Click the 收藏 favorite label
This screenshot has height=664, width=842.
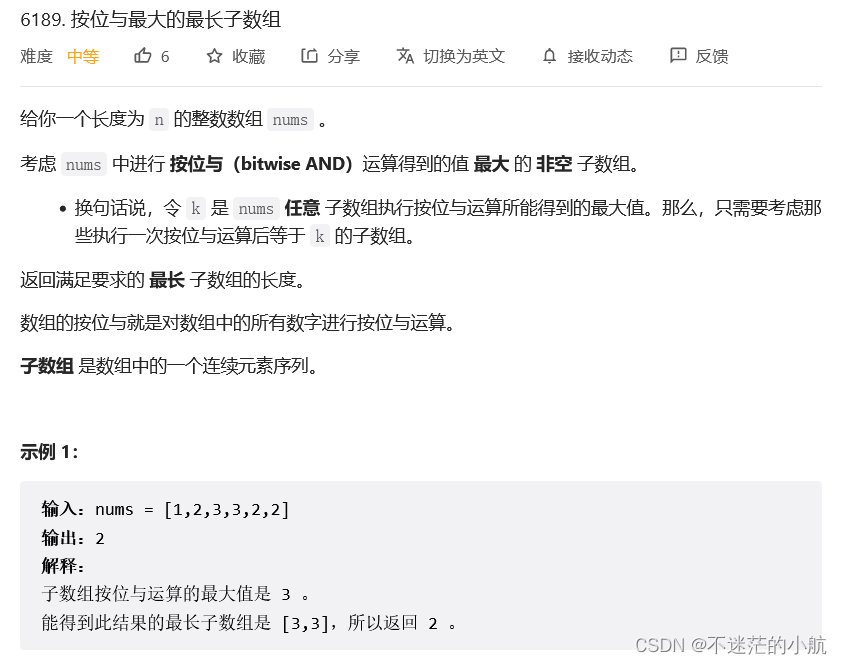coord(249,56)
